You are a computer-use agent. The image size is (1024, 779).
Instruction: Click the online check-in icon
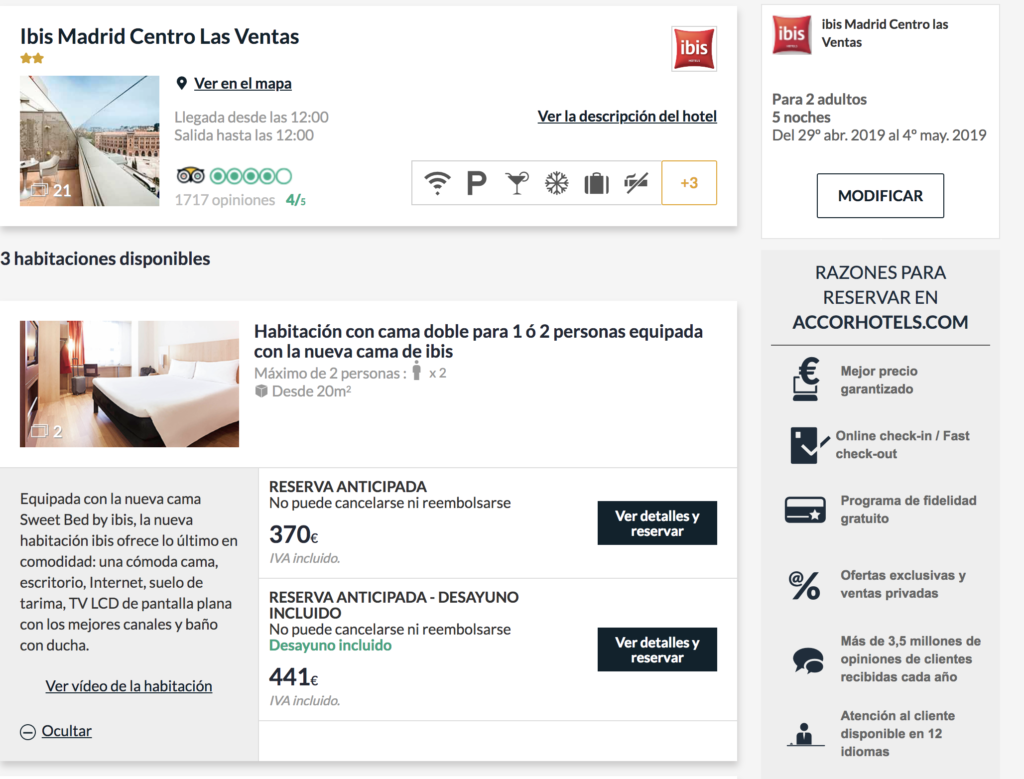coord(808,445)
